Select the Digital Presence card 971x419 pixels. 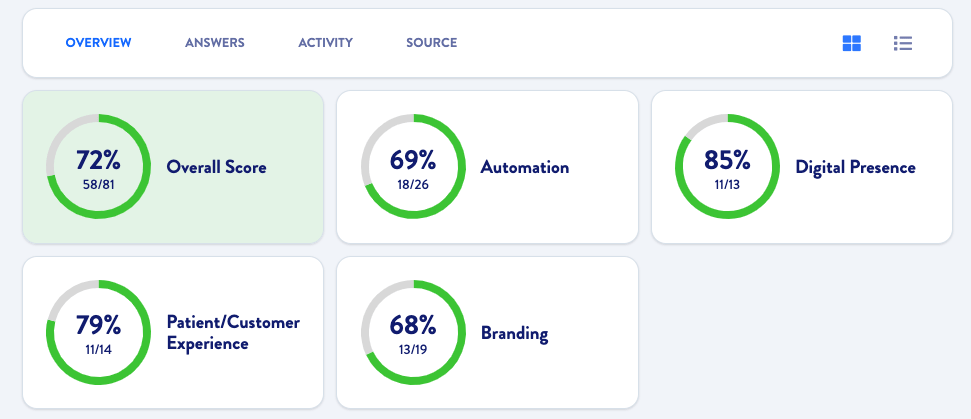click(802, 167)
